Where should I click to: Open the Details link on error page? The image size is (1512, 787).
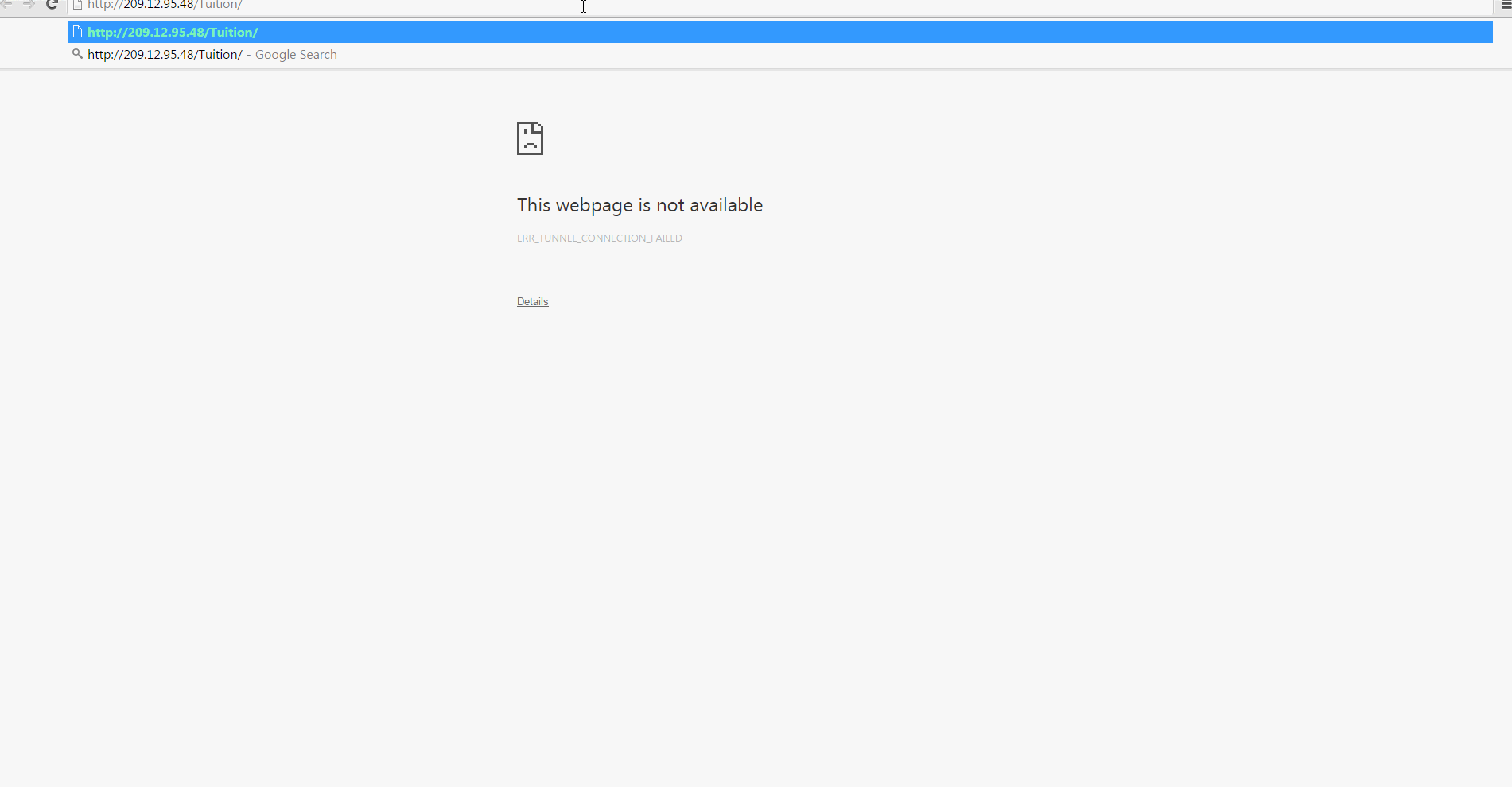pos(532,301)
